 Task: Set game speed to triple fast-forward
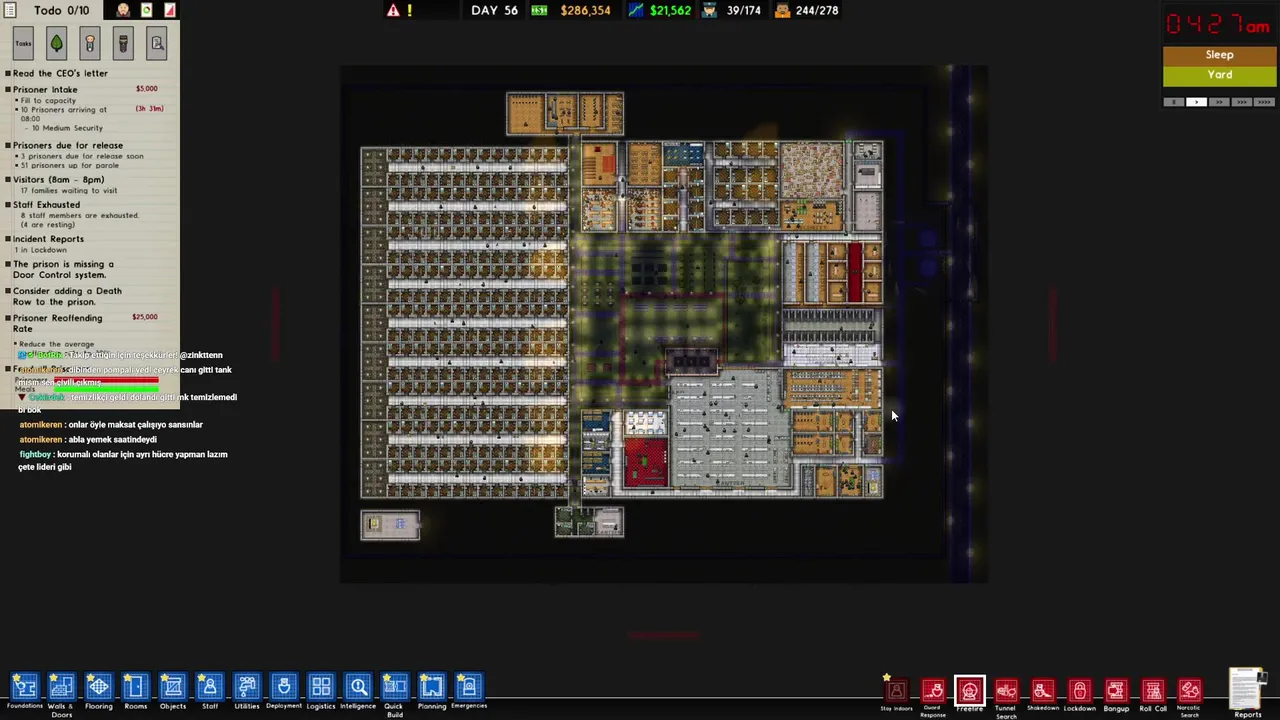coord(1241,102)
